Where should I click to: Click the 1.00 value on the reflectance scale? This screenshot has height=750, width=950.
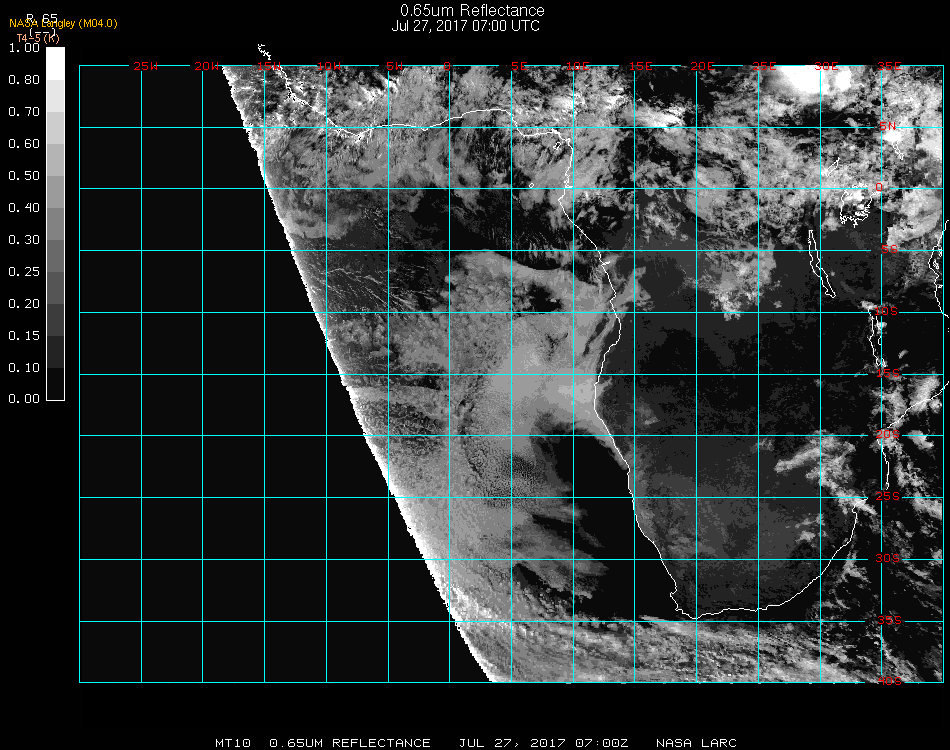[x=24, y=48]
